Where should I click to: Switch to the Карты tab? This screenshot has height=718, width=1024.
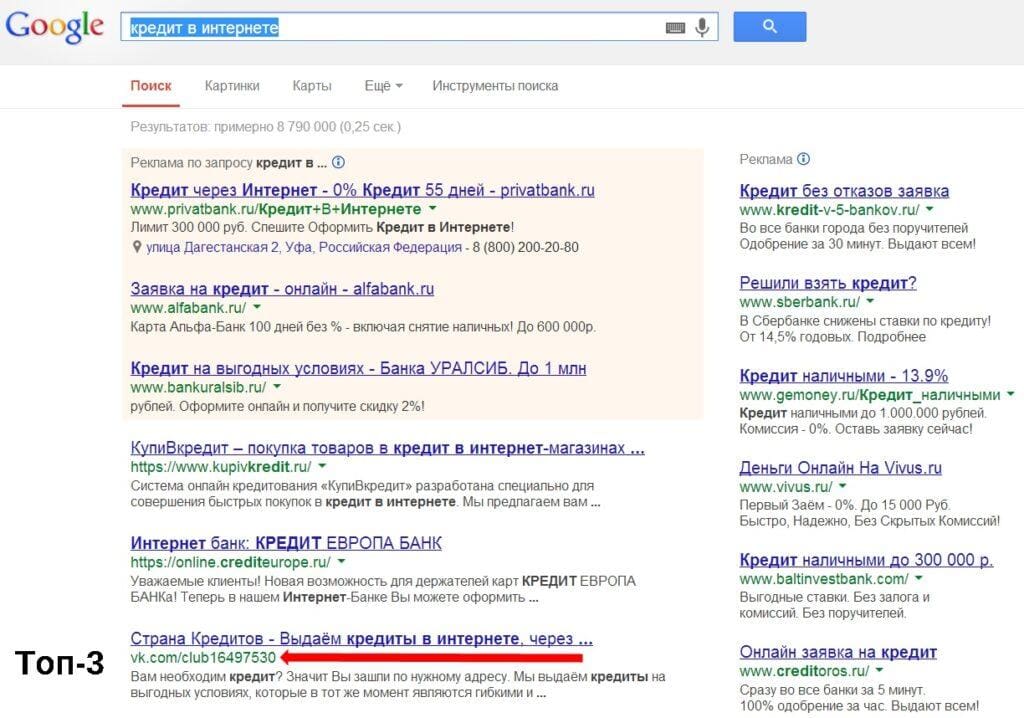pyautogui.click(x=312, y=86)
